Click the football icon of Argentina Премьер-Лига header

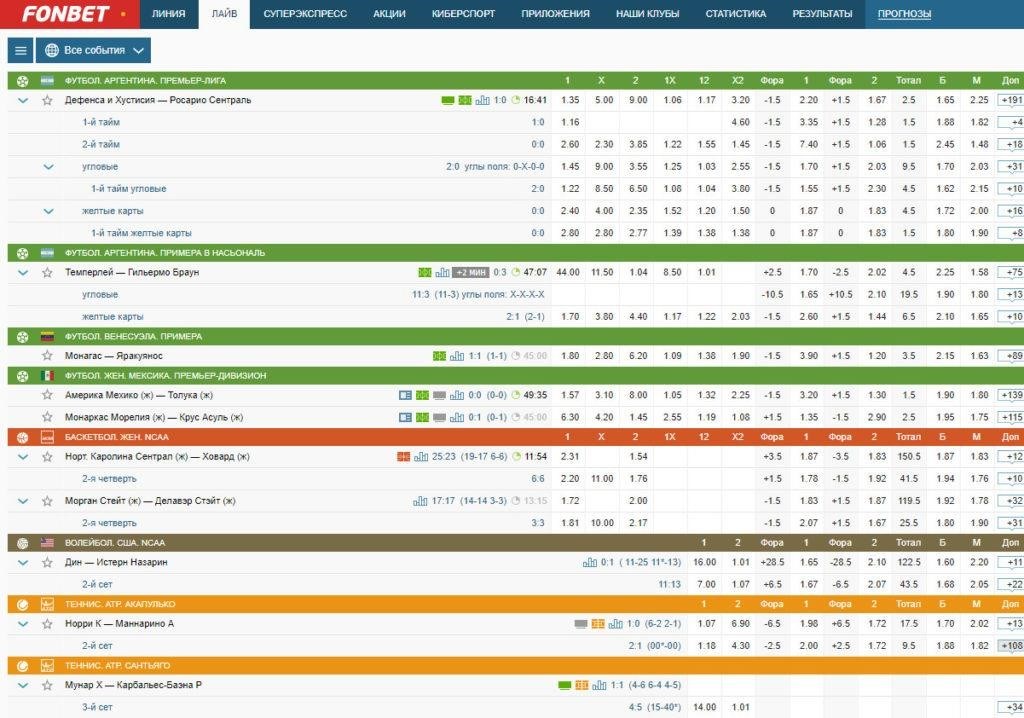22,81
